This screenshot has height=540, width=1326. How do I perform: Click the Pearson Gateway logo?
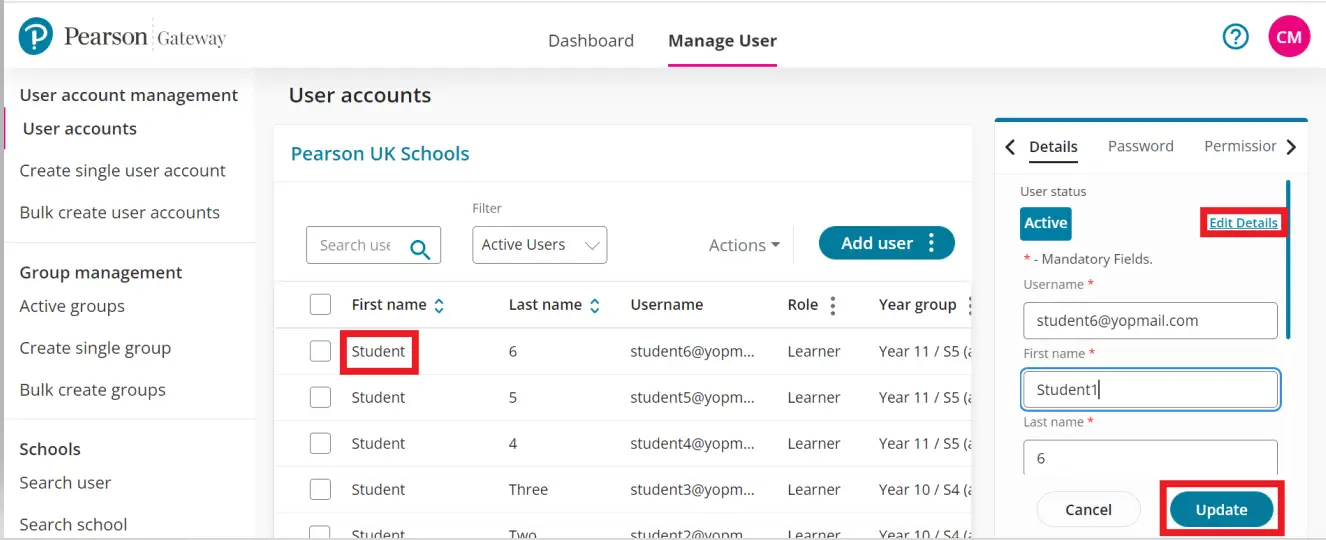(x=122, y=38)
